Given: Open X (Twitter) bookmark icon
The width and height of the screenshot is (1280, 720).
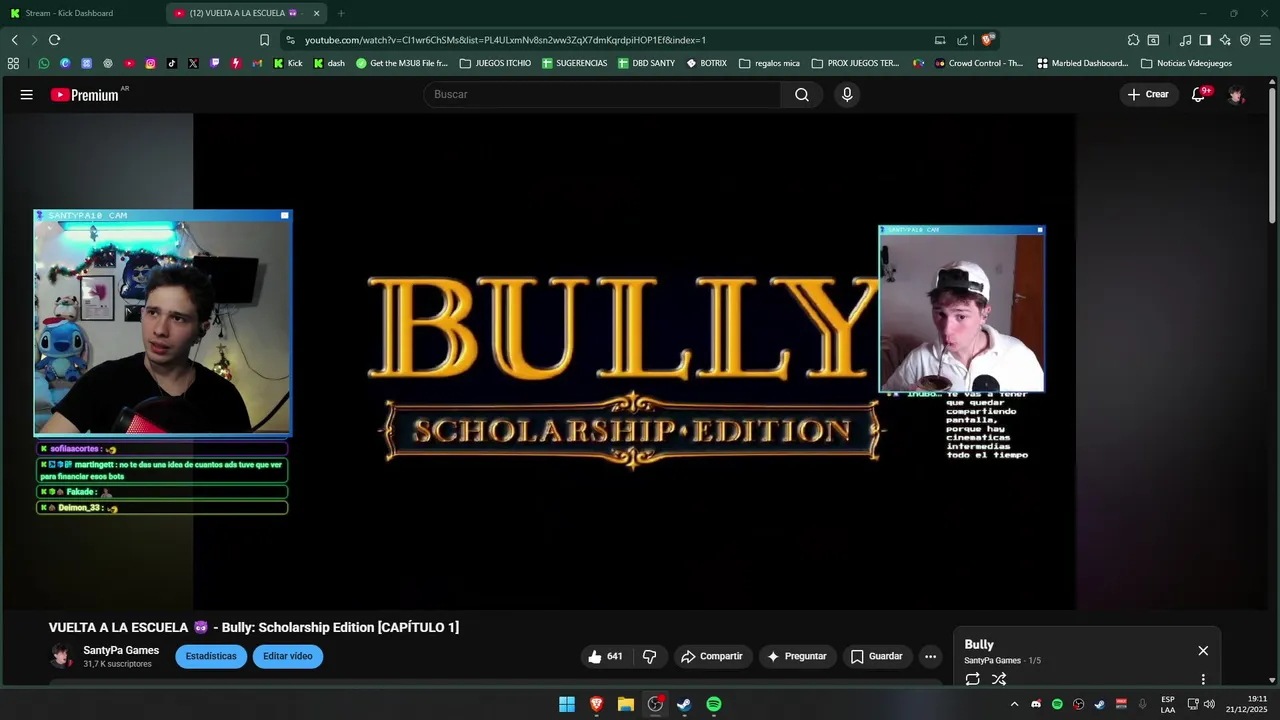Looking at the screenshot, I should [x=193, y=63].
